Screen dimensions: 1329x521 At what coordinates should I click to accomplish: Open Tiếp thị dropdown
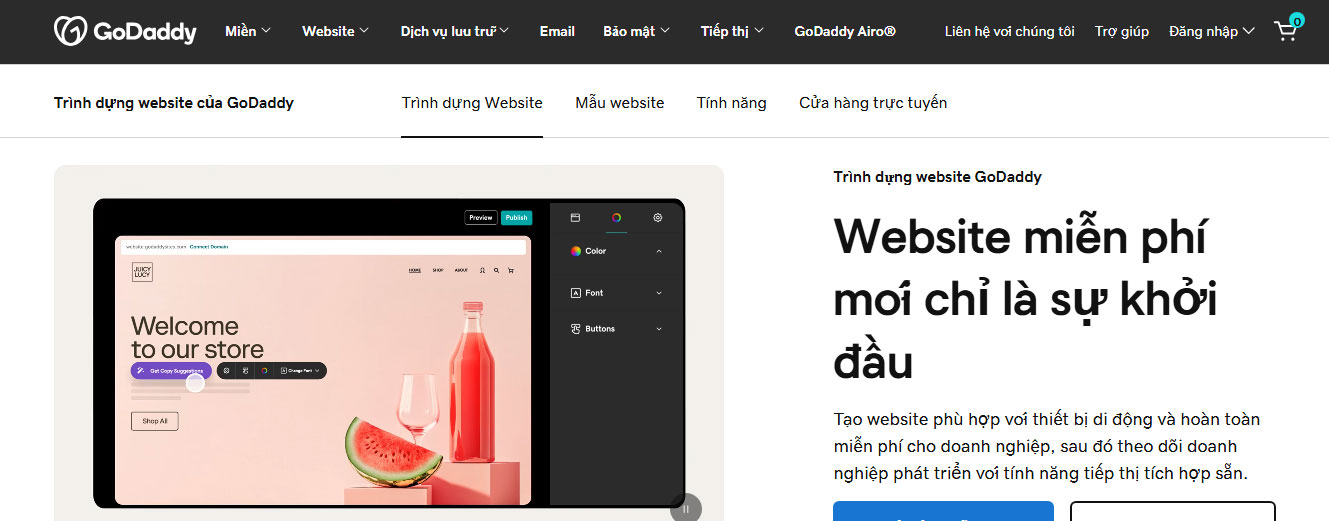(x=733, y=31)
